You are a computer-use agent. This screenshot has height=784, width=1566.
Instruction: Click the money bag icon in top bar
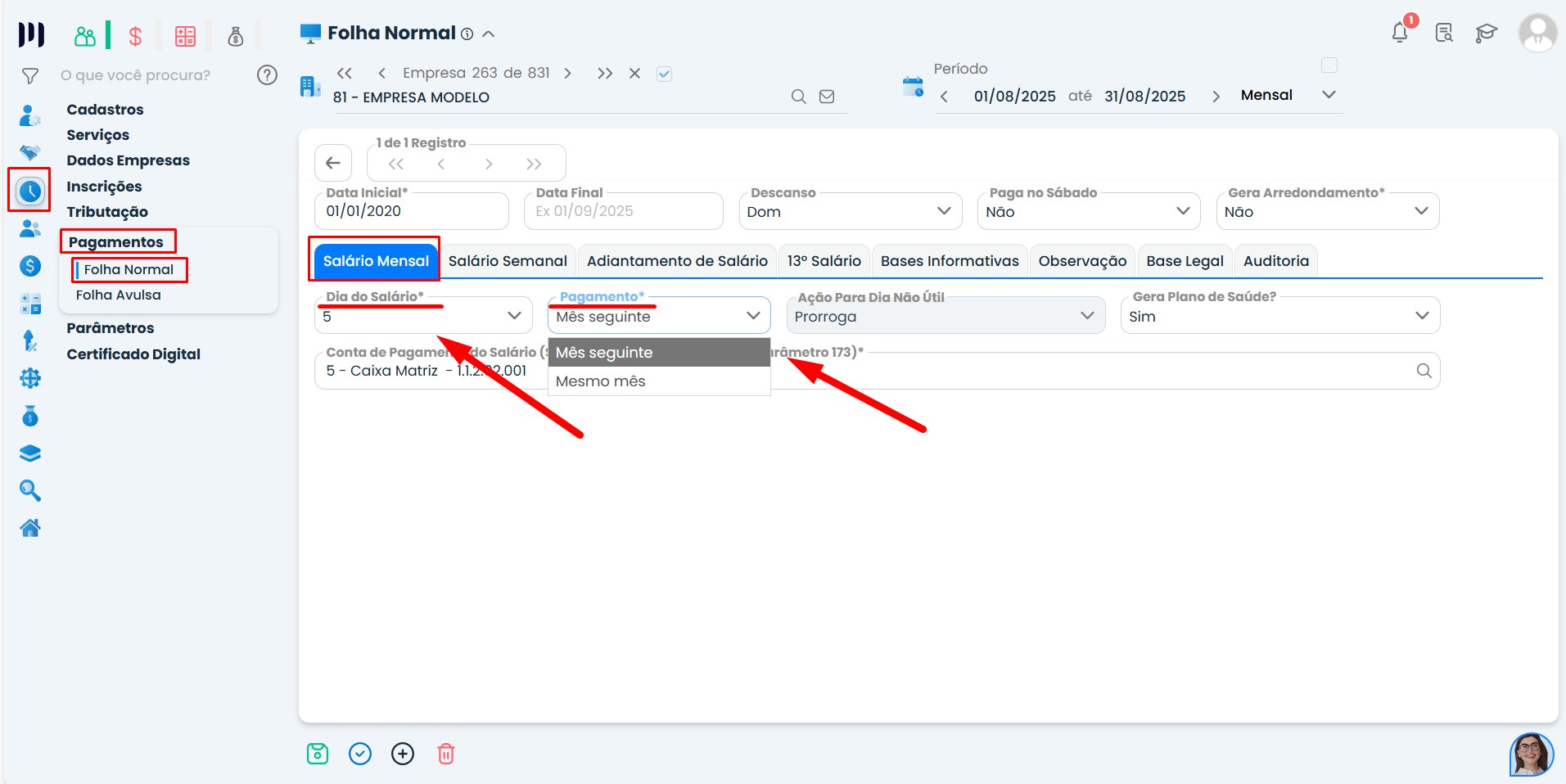click(237, 36)
